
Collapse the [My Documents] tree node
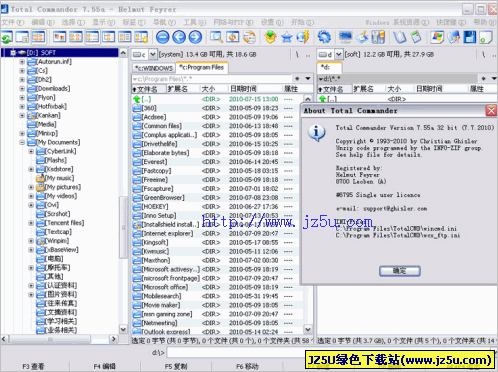[x=22, y=142]
